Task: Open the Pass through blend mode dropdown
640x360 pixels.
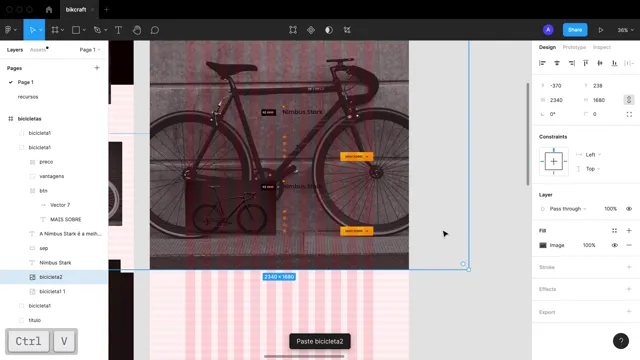Action: click(x=567, y=209)
